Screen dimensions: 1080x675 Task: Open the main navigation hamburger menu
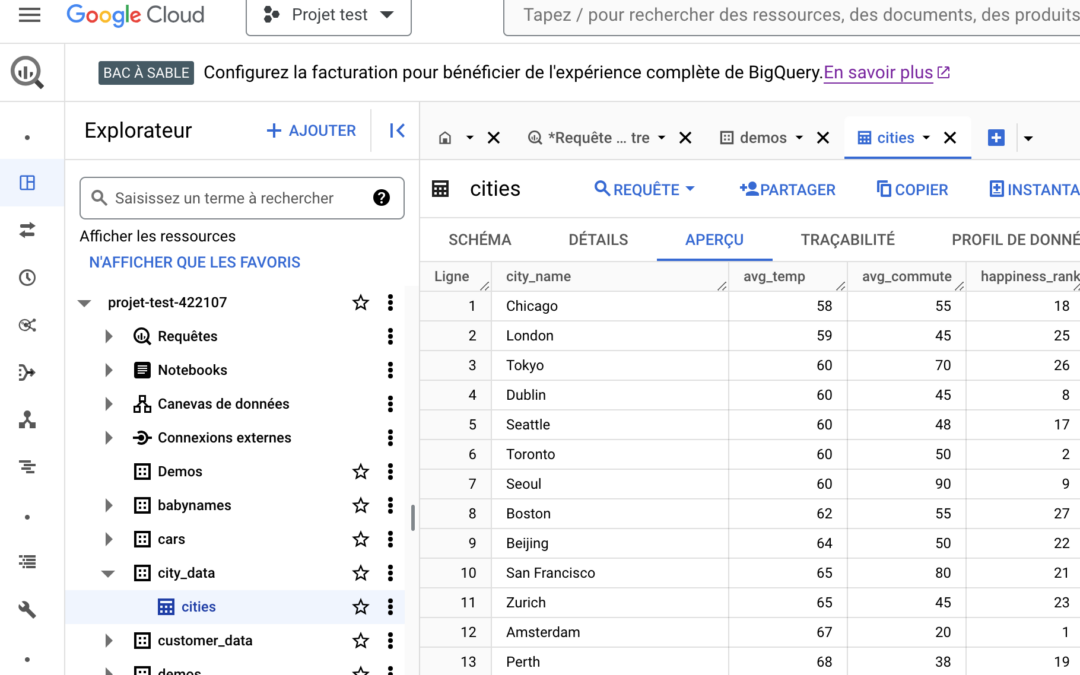[30, 14]
